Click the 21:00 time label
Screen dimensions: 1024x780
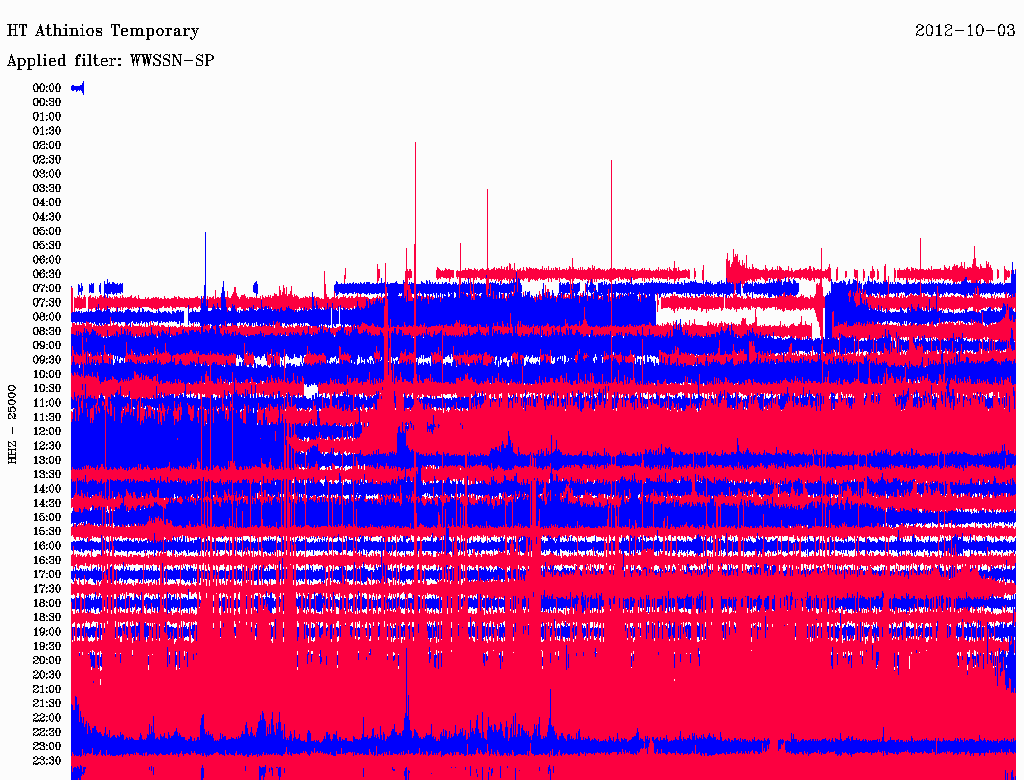pyautogui.click(x=47, y=689)
